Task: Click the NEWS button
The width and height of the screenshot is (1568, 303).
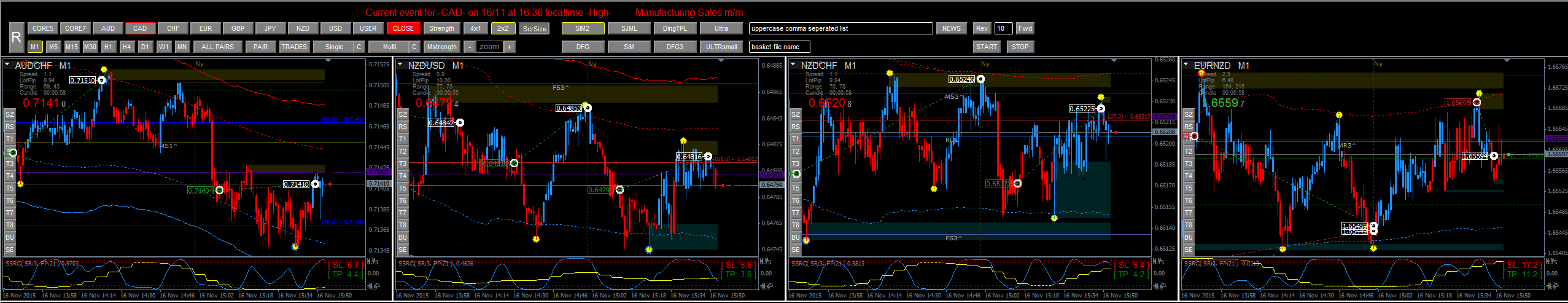Action: [952, 28]
